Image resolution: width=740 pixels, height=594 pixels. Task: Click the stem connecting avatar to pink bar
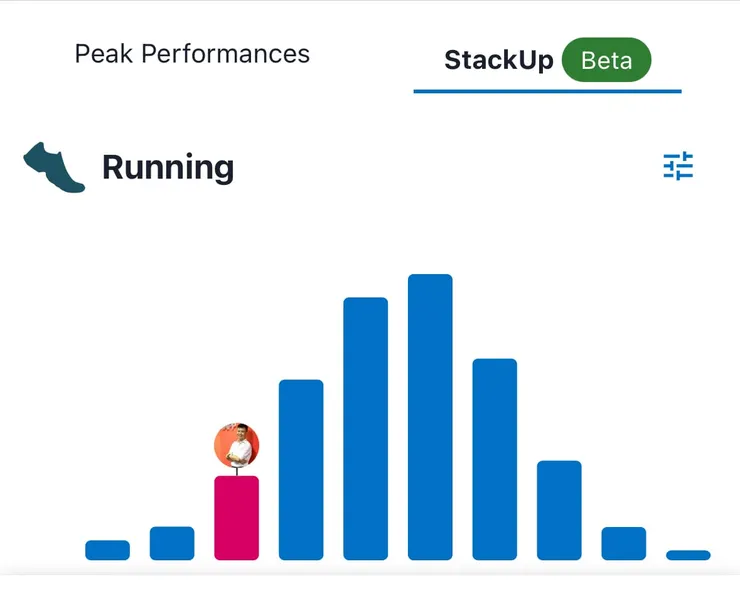pos(237,471)
